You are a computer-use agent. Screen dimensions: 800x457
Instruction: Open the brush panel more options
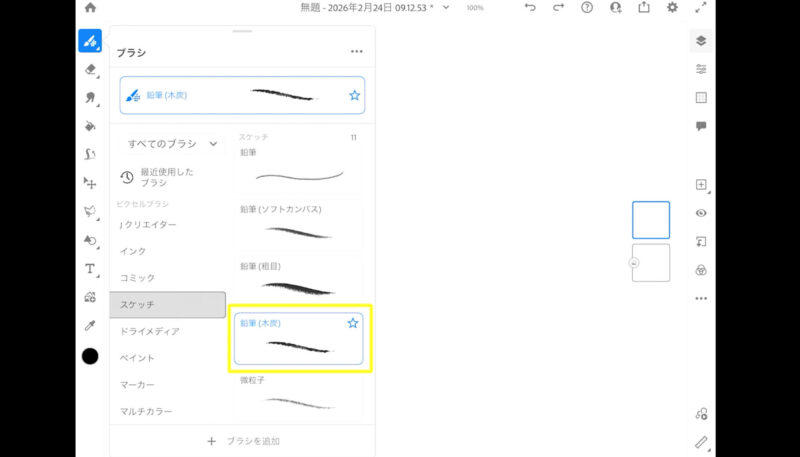click(357, 52)
